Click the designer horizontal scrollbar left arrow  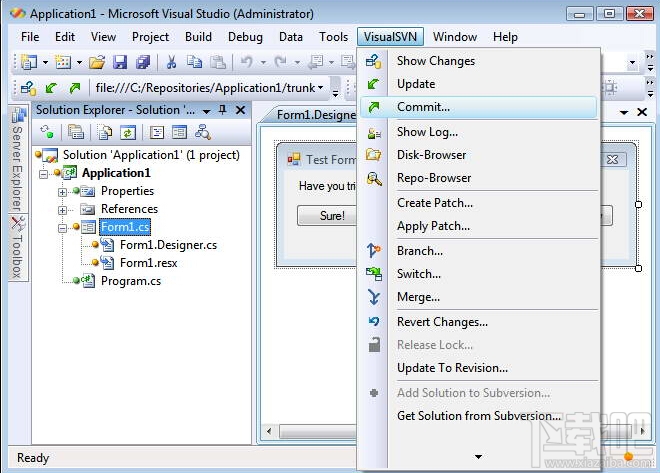(x=269, y=431)
